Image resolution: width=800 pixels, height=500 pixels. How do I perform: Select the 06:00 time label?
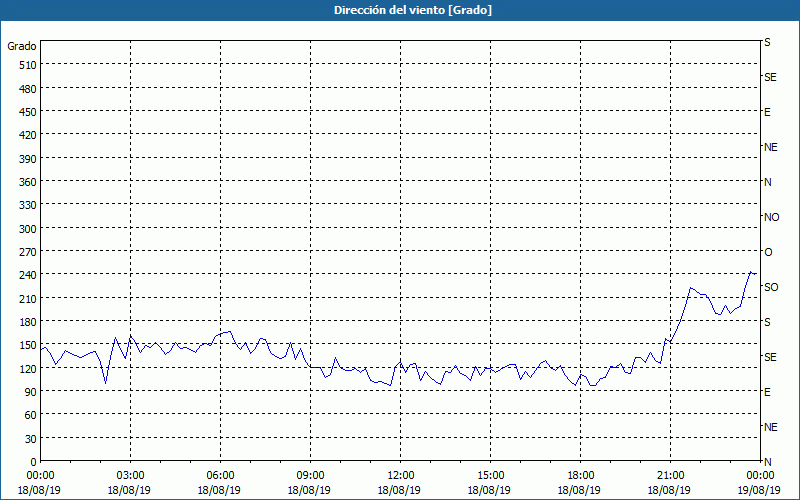(220, 475)
